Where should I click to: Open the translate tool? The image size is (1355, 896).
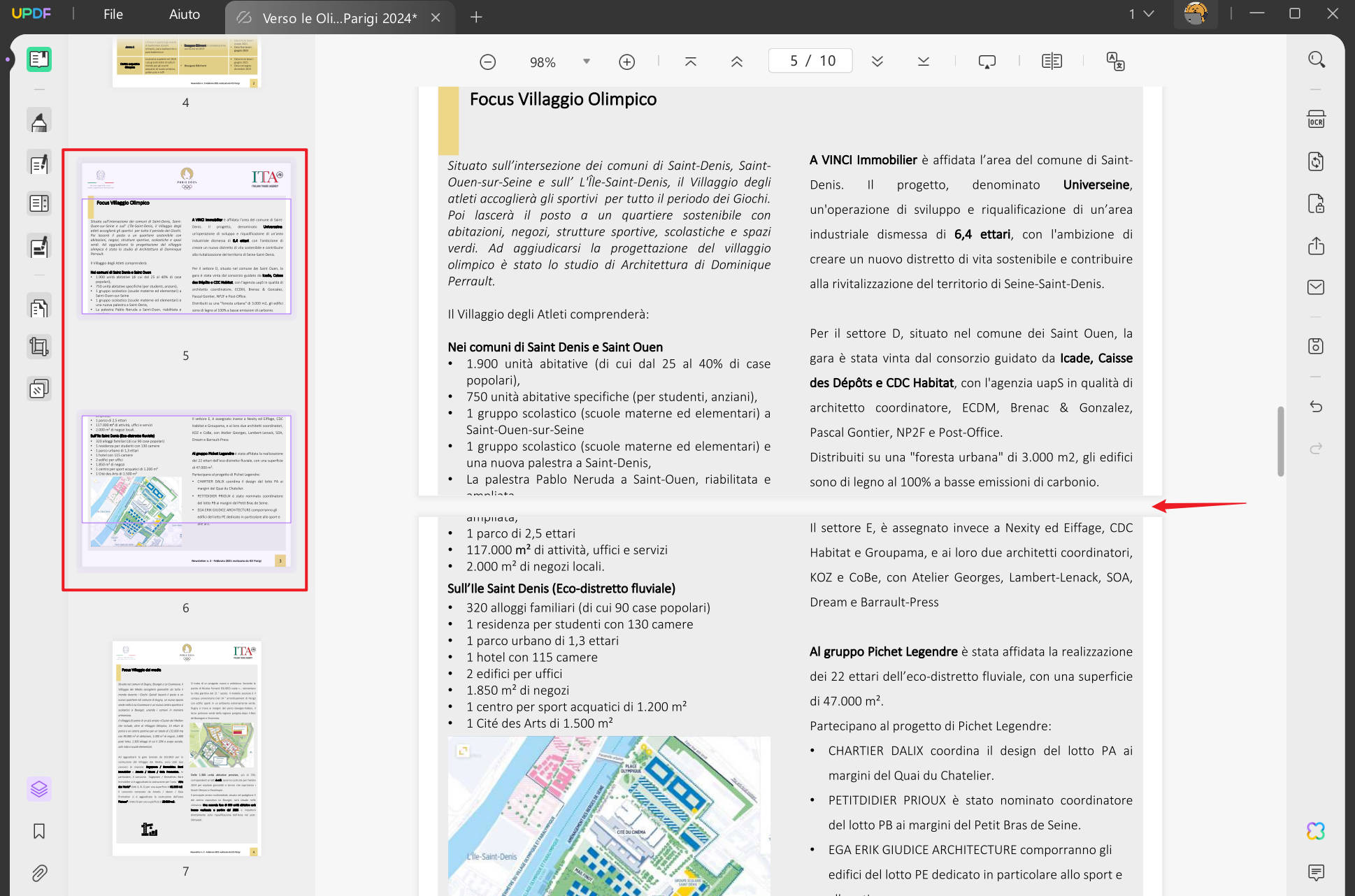pyautogui.click(x=1116, y=62)
